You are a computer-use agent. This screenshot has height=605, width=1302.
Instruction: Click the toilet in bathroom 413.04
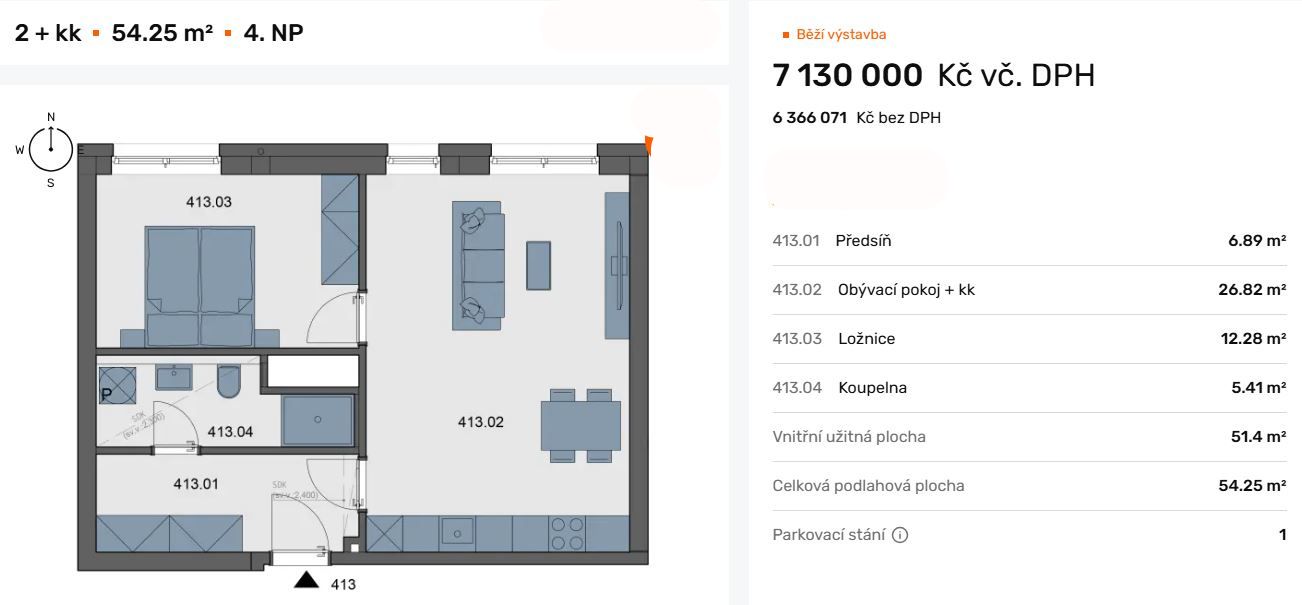229,382
